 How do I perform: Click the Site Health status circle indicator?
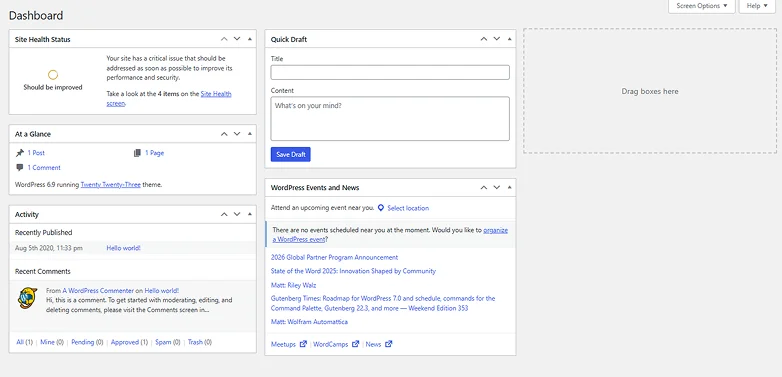53,75
